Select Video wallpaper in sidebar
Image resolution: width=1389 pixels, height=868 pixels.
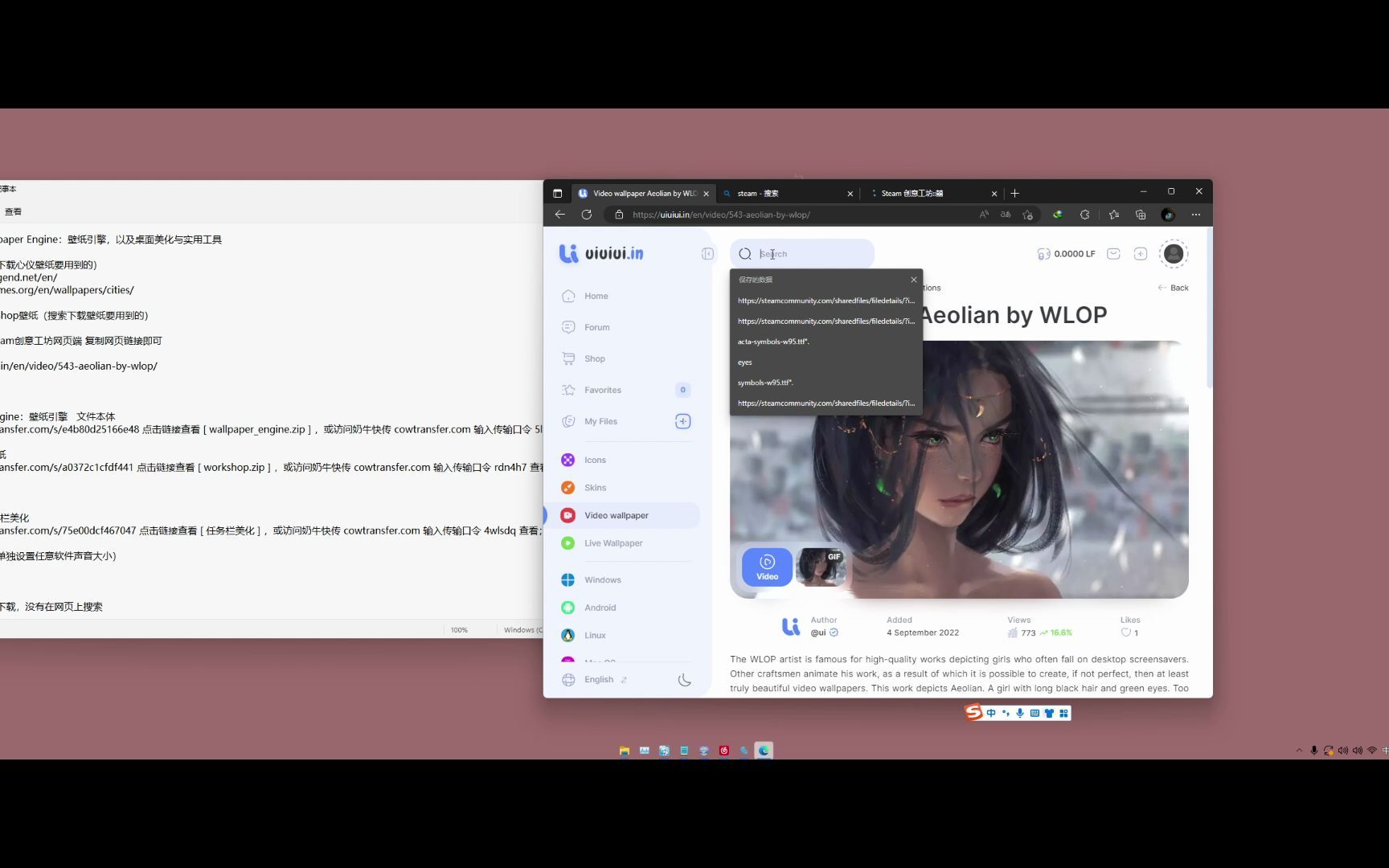622,516
